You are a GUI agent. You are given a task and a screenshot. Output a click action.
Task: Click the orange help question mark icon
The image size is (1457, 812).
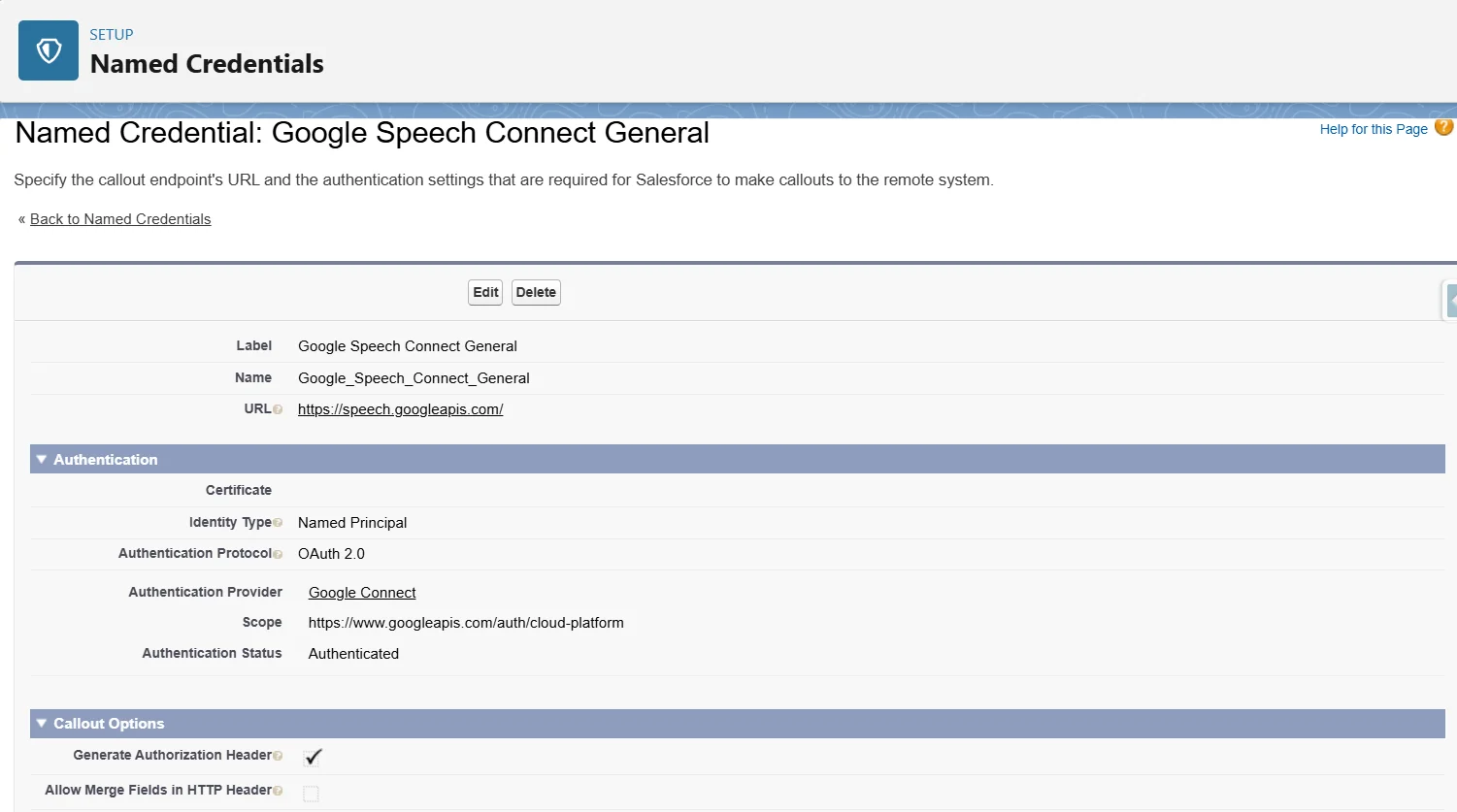tap(1443, 128)
